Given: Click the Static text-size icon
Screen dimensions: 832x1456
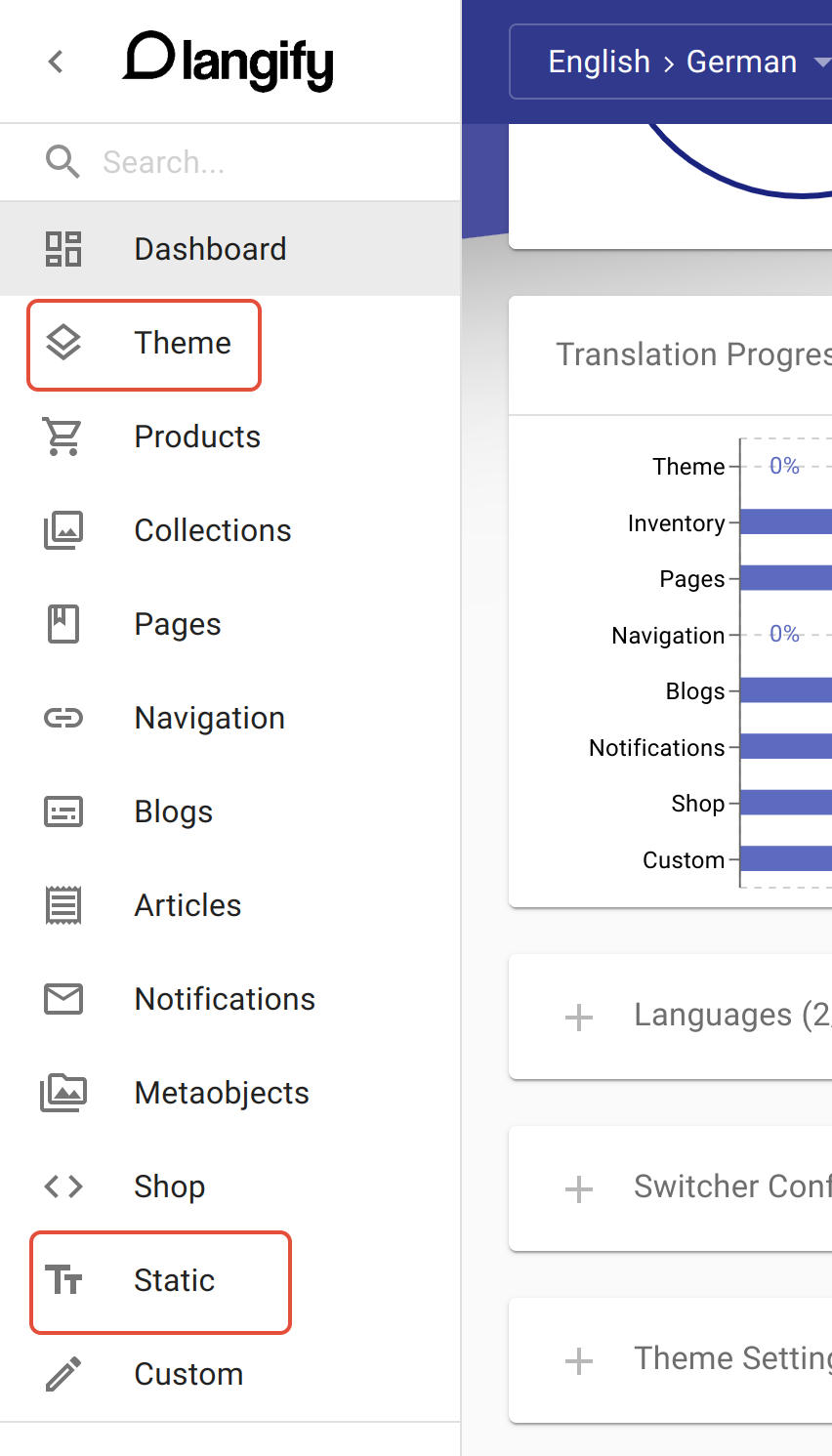Looking at the screenshot, I should 63,1280.
